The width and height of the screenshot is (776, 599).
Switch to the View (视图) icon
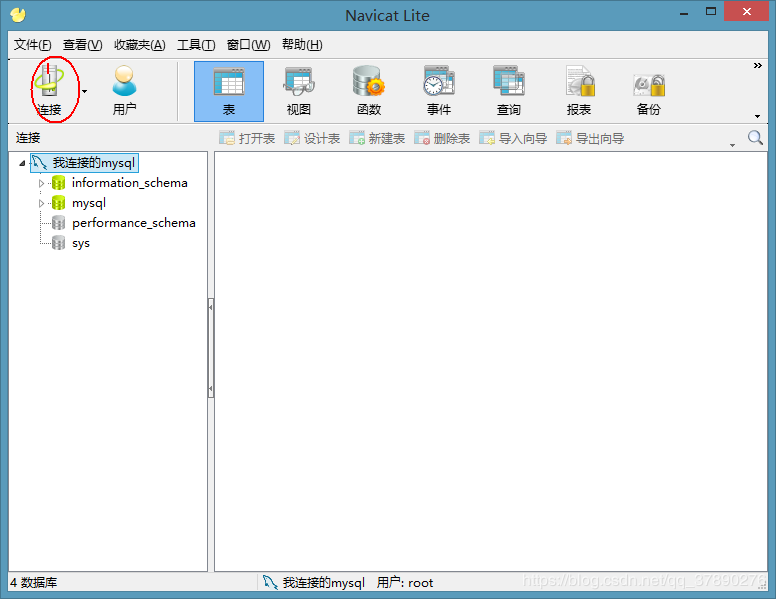point(298,92)
